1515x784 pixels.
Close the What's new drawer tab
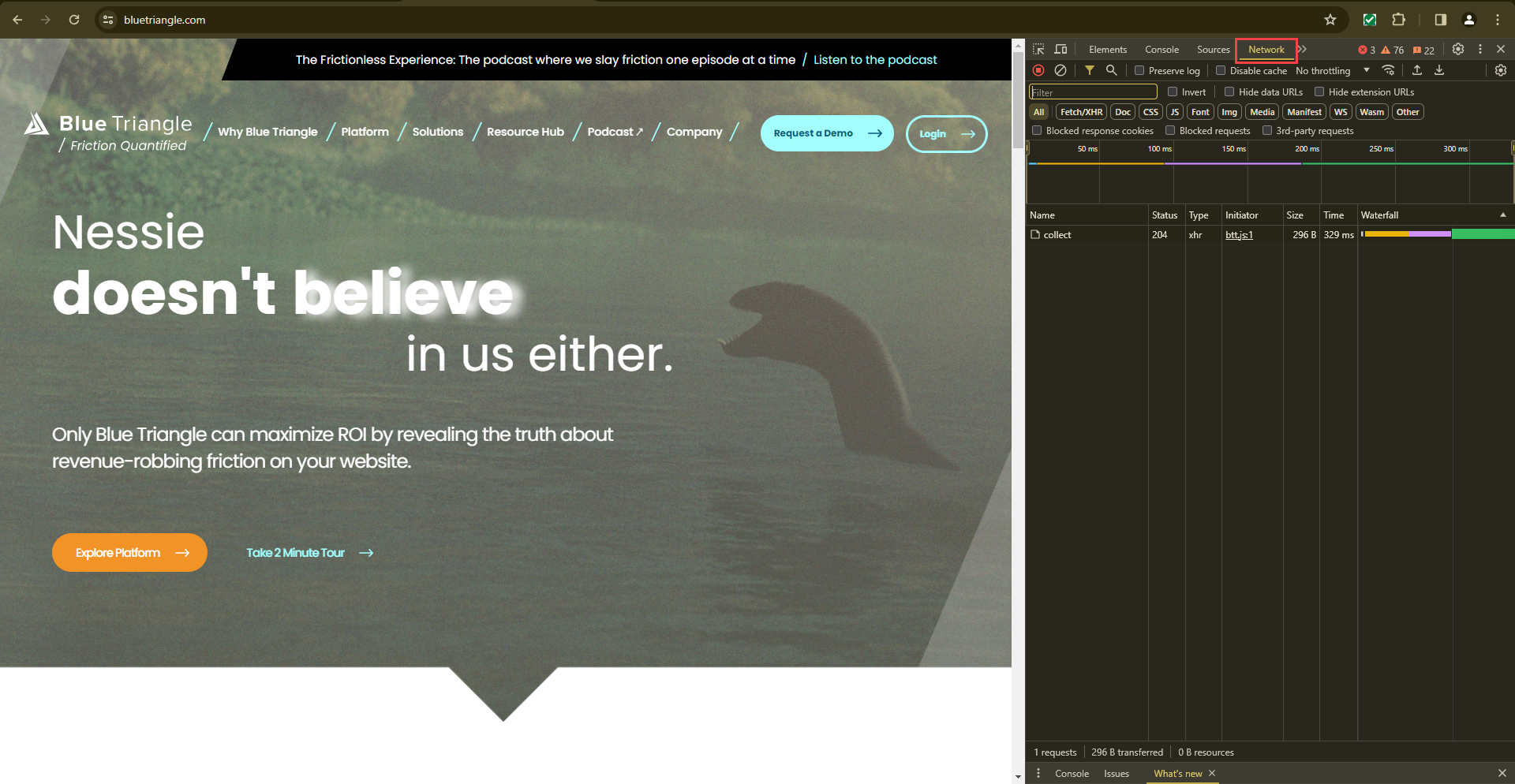click(x=1212, y=773)
